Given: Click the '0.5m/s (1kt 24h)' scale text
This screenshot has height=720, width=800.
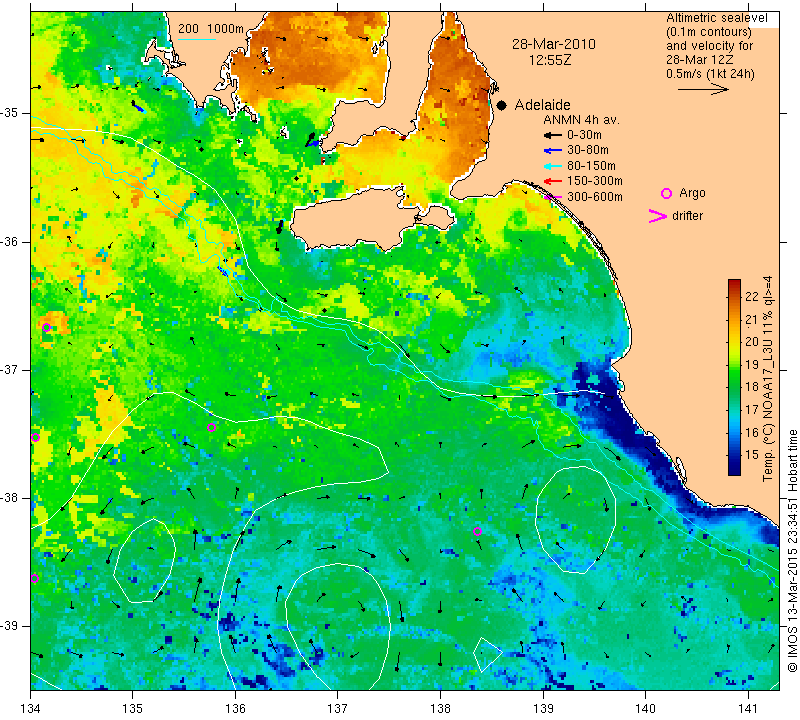Looking at the screenshot, I should click(x=710, y=73).
